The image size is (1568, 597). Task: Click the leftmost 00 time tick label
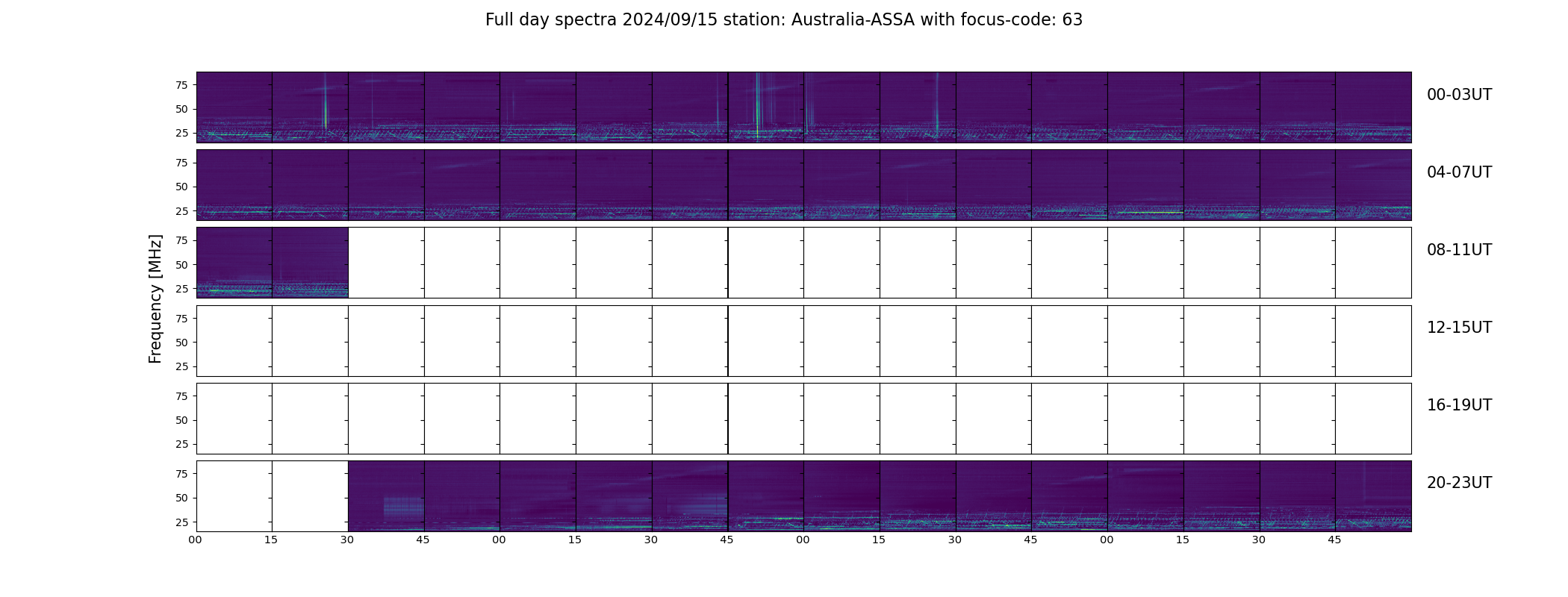coord(195,540)
